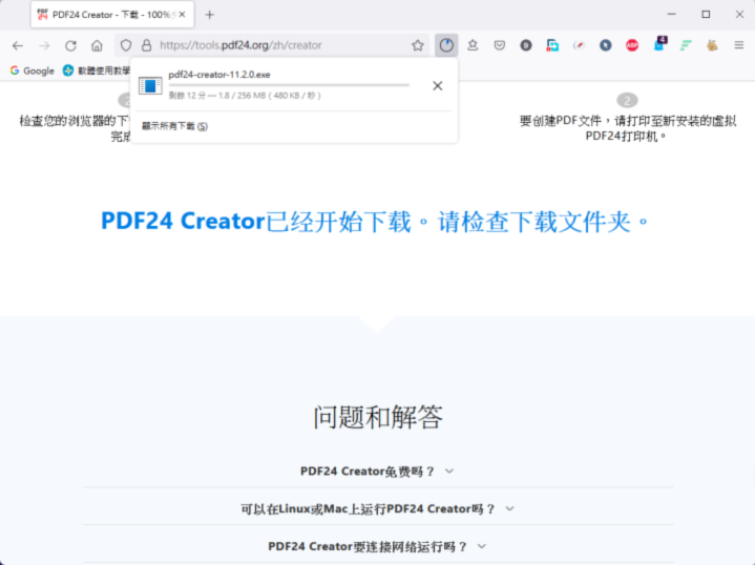The height and width of the screenshot is (567, 755).
Task: Open the blue screenshot extension icon
Action: [x=552, y=45]
